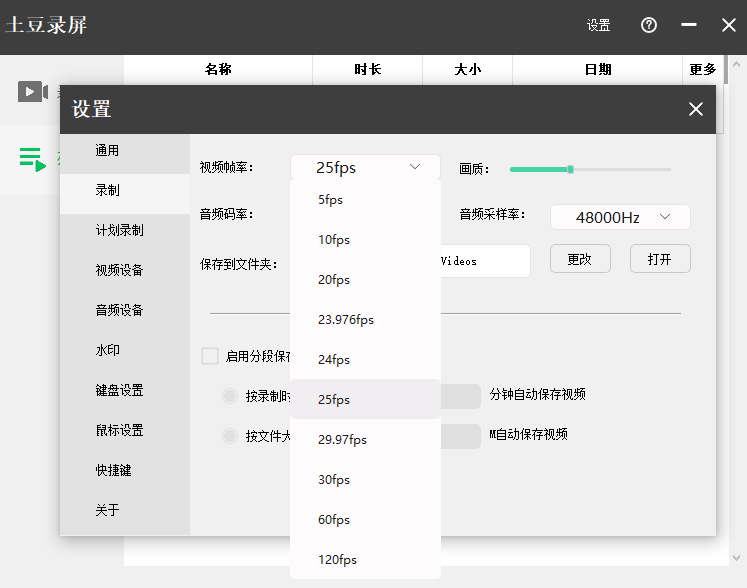This screenshot has height=588, width=747.
Task: Click the 日期 column header
Action: point(598,70)
